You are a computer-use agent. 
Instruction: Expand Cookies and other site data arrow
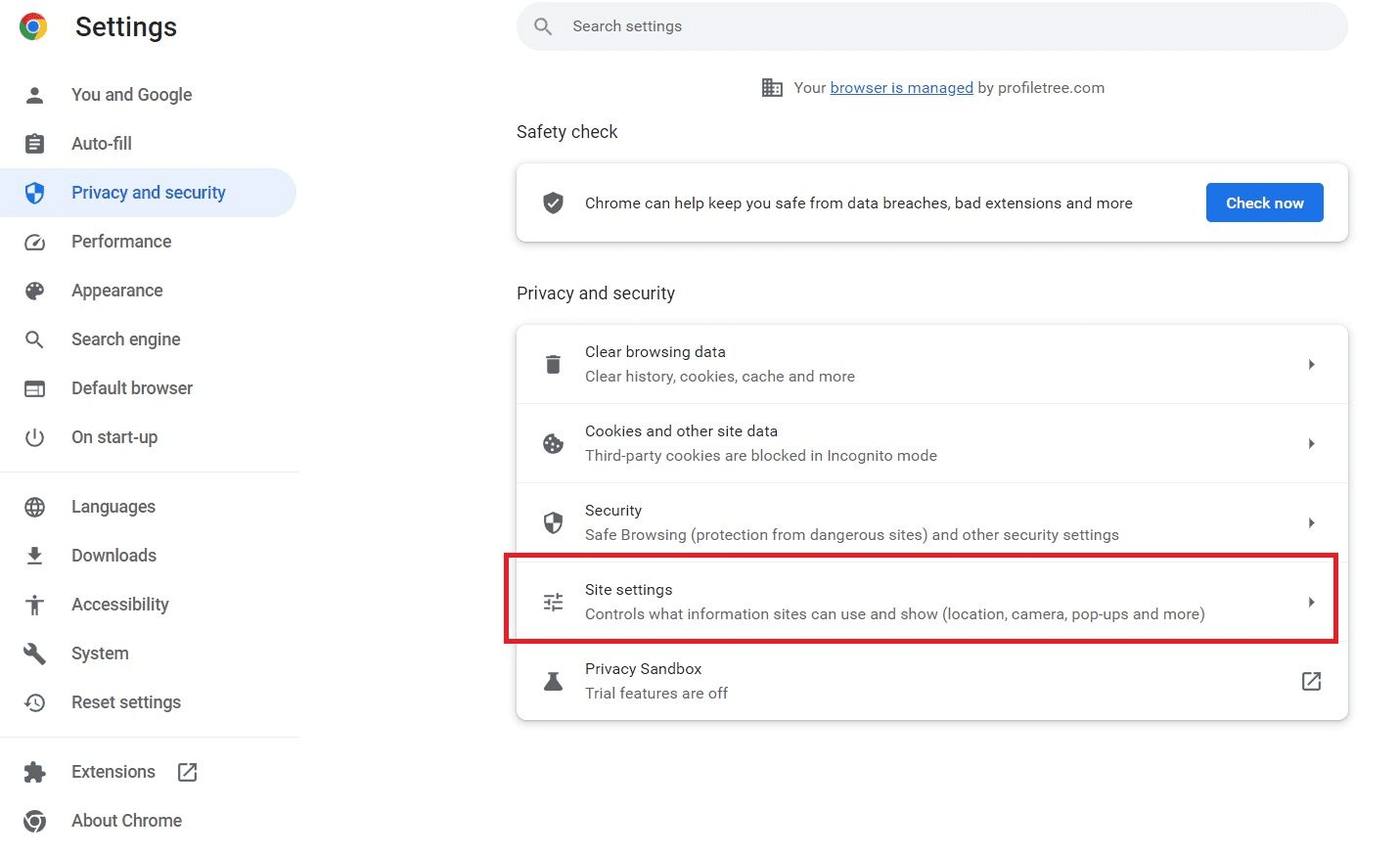pos(1311,443)
